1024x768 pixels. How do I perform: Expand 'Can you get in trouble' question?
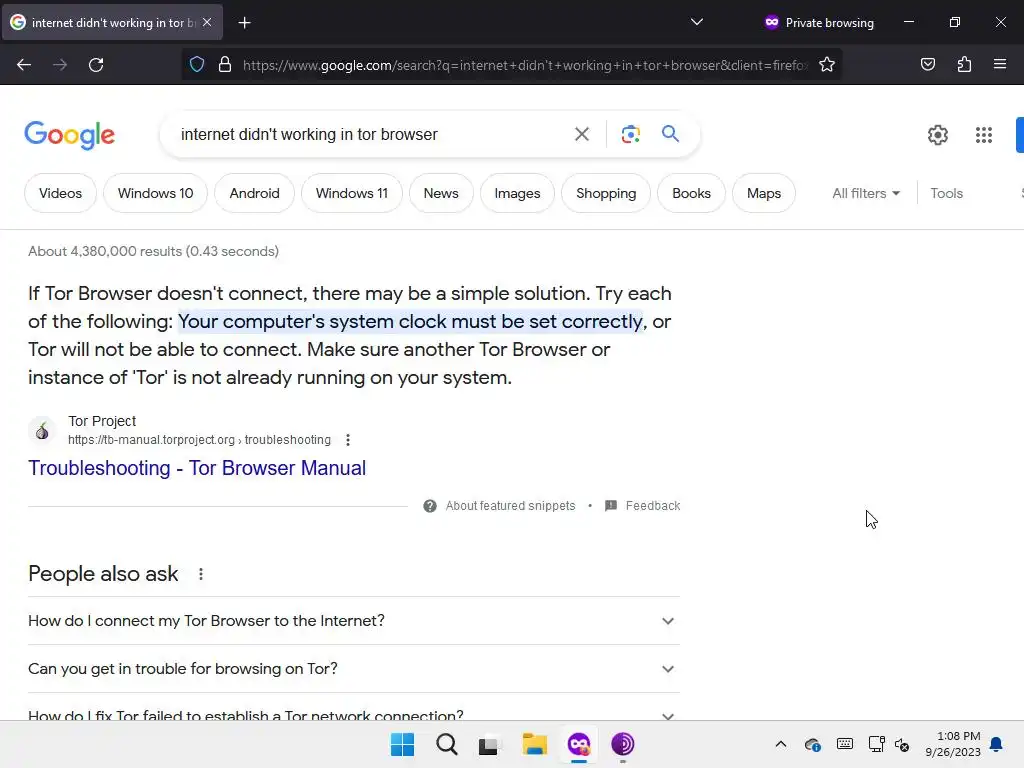tap(353, 669)
